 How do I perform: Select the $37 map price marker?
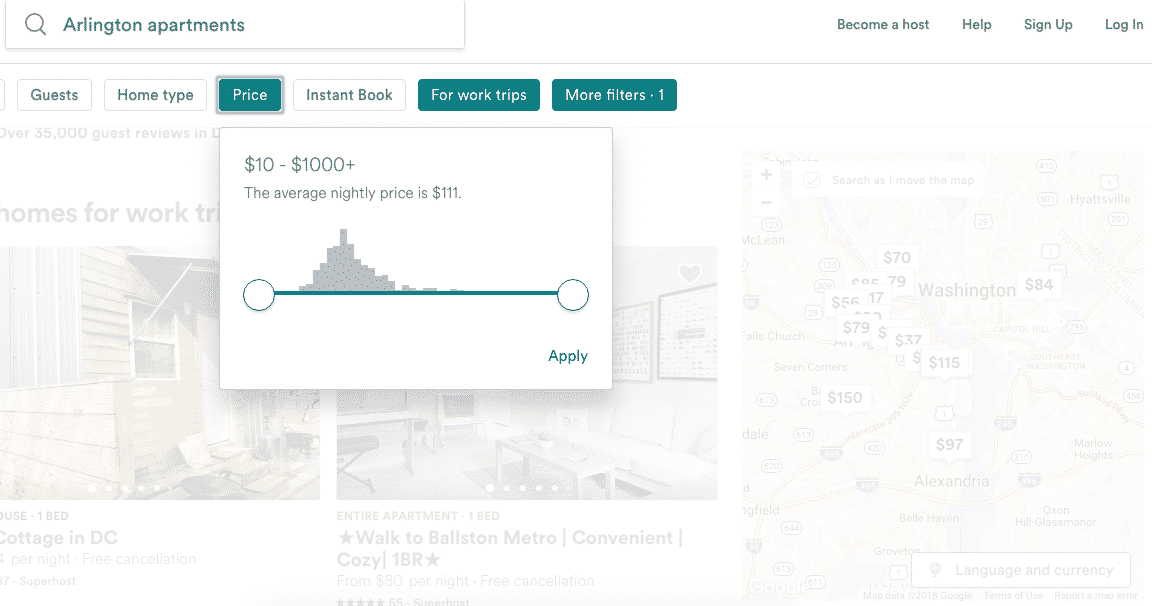pyautogui.click(x=908, y=340)
